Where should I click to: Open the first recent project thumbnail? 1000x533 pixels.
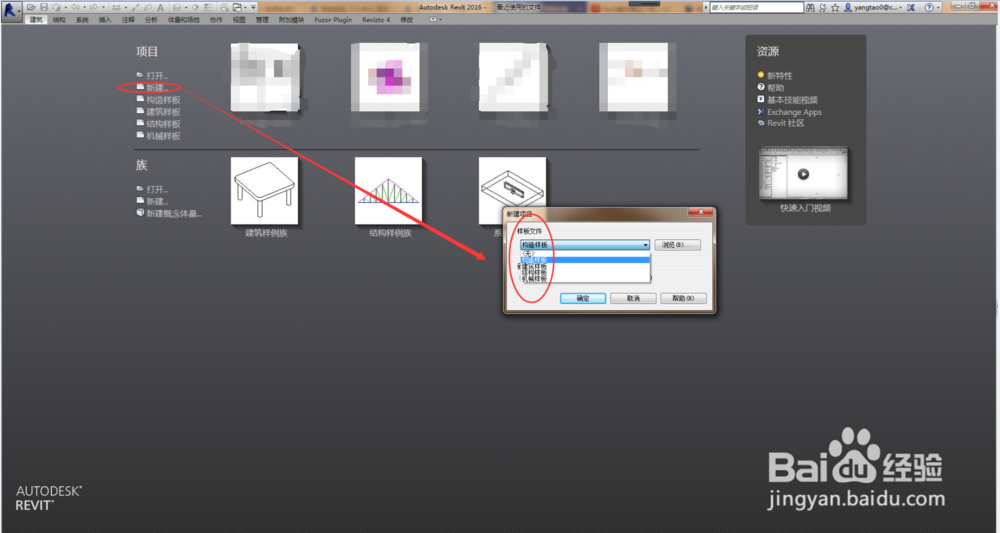[265, 77]
